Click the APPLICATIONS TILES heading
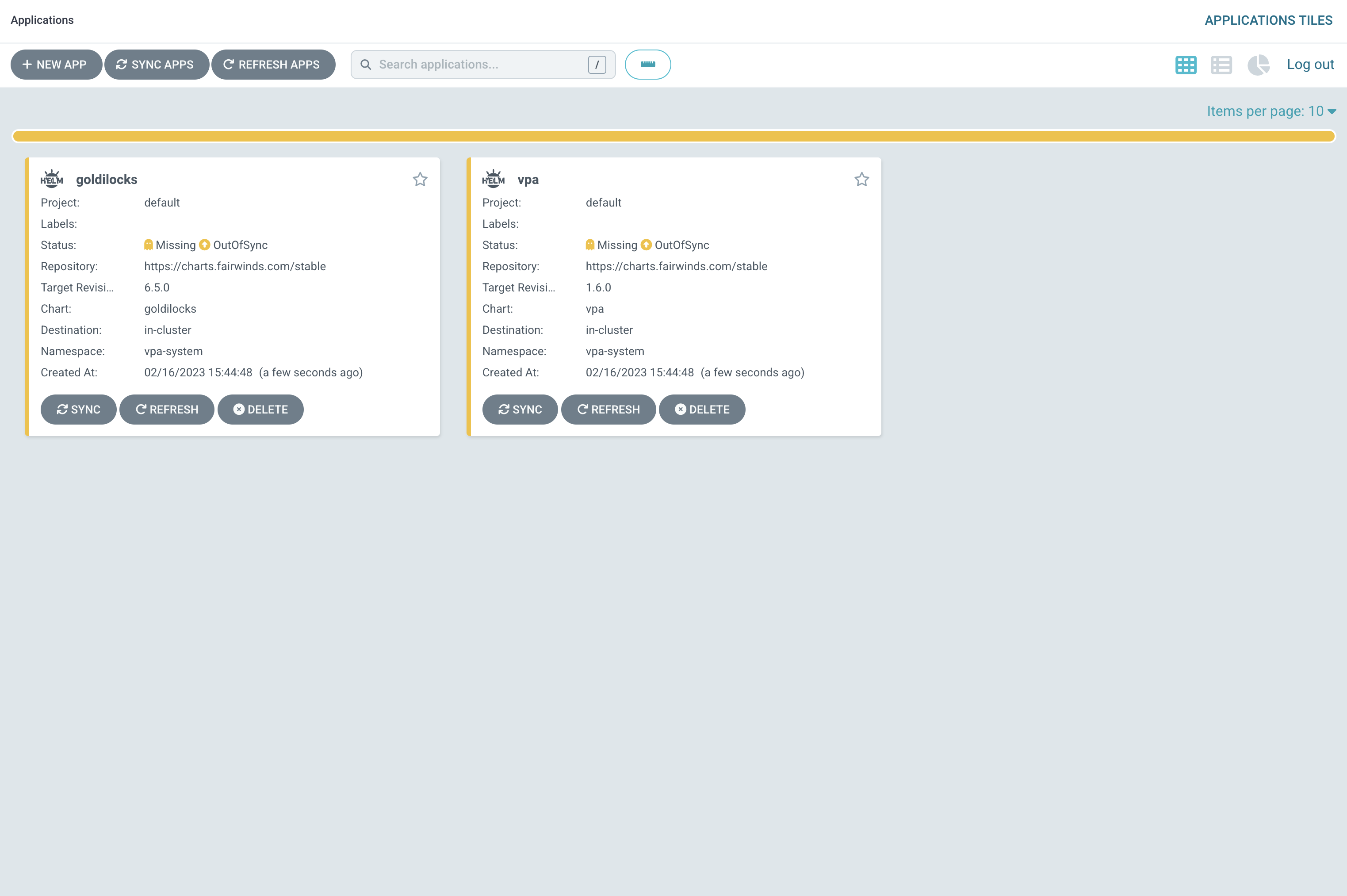This screenshot has width=1347, height=896. pos(1268,20)
